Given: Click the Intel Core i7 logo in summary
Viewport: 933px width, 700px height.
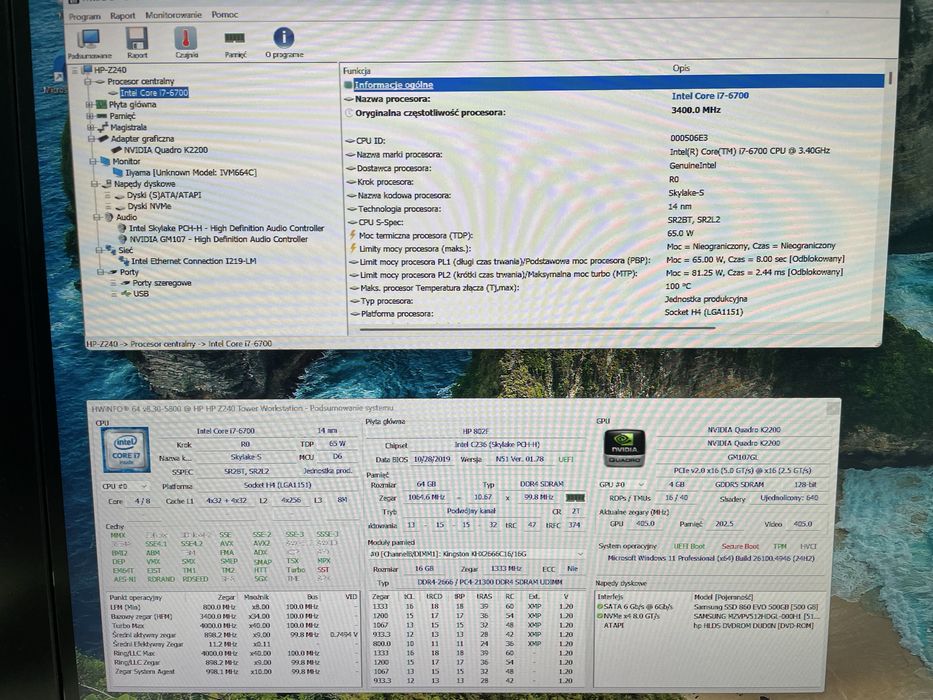Looking at the screenshot, I should (126, 451).
